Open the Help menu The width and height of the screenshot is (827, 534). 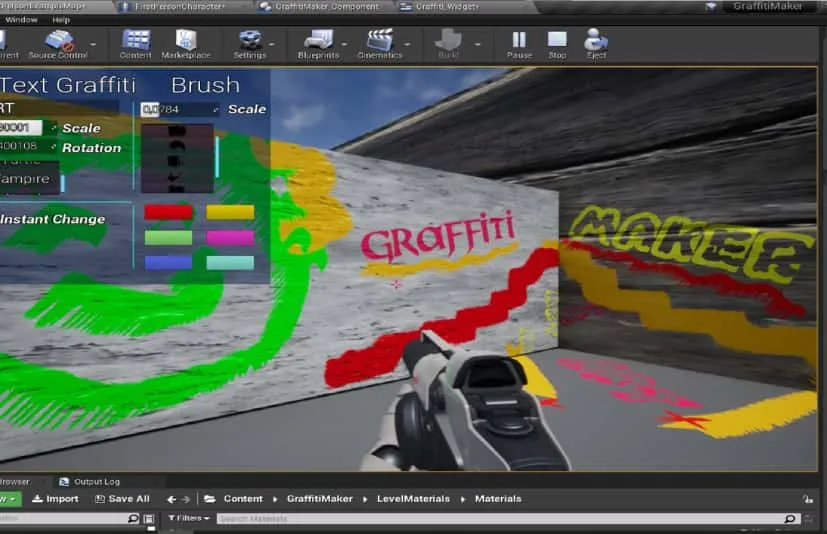pyautogui.click(x=61, y=20)
